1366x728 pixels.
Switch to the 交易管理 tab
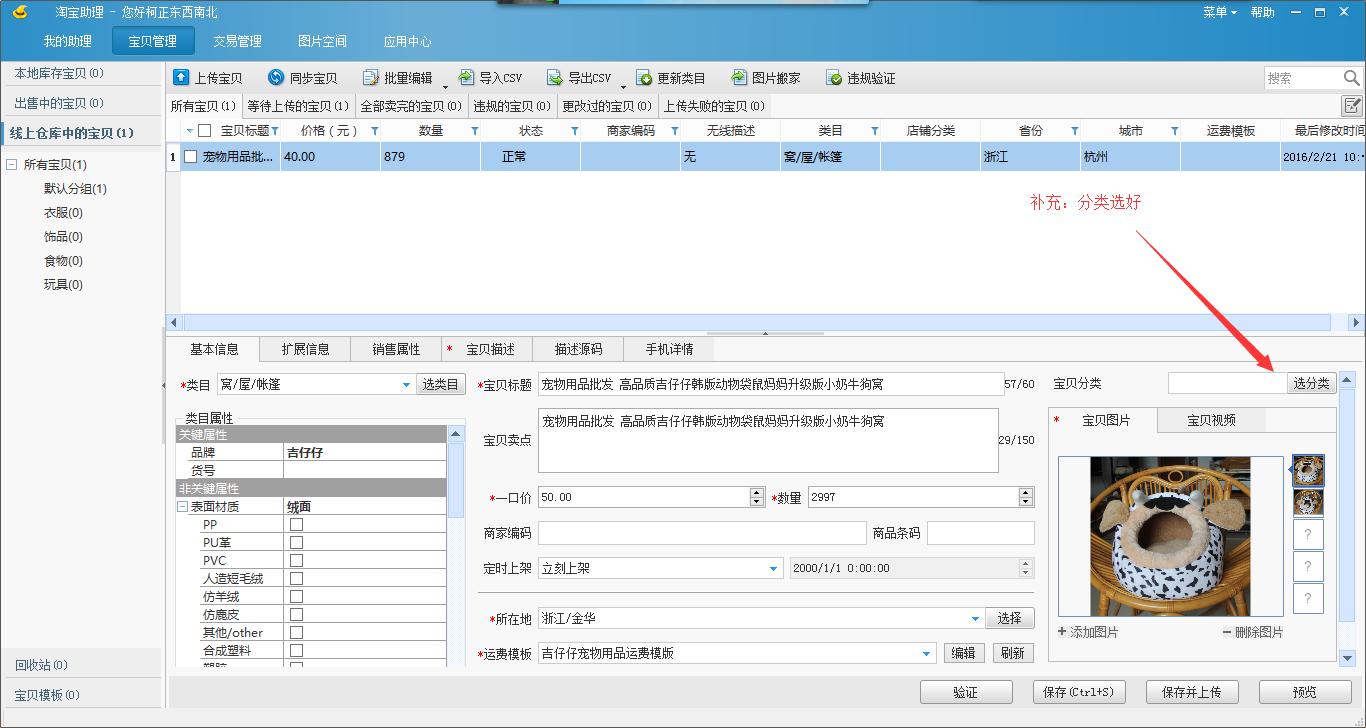point(238,41)
